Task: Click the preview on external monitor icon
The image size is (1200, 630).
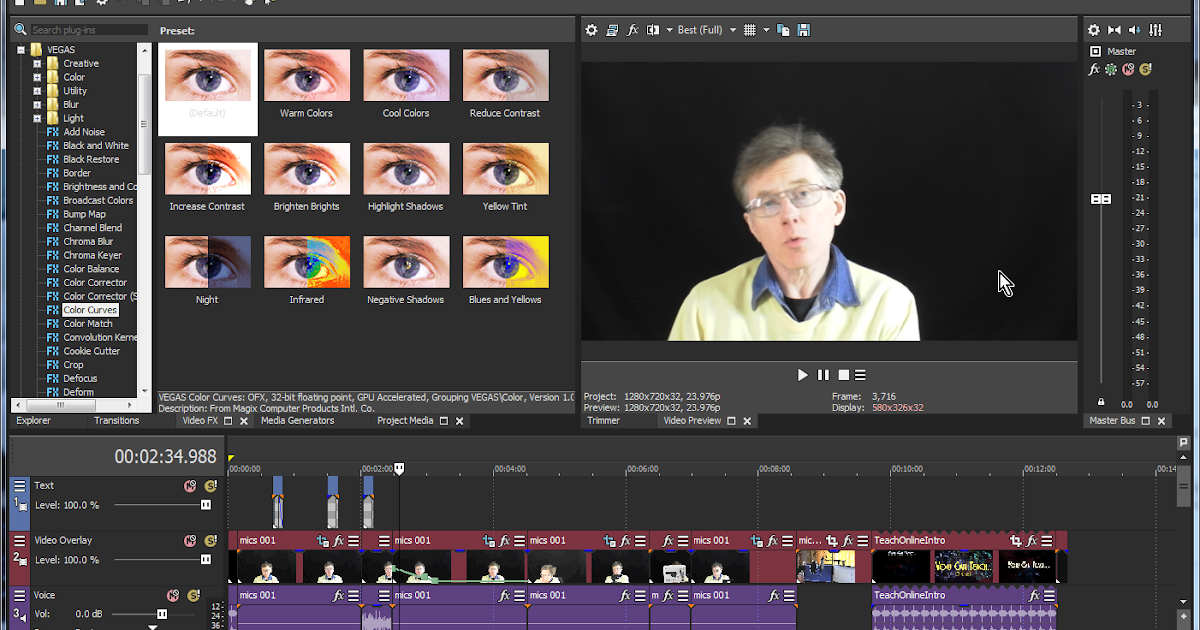Action: [x=612, y=30]
